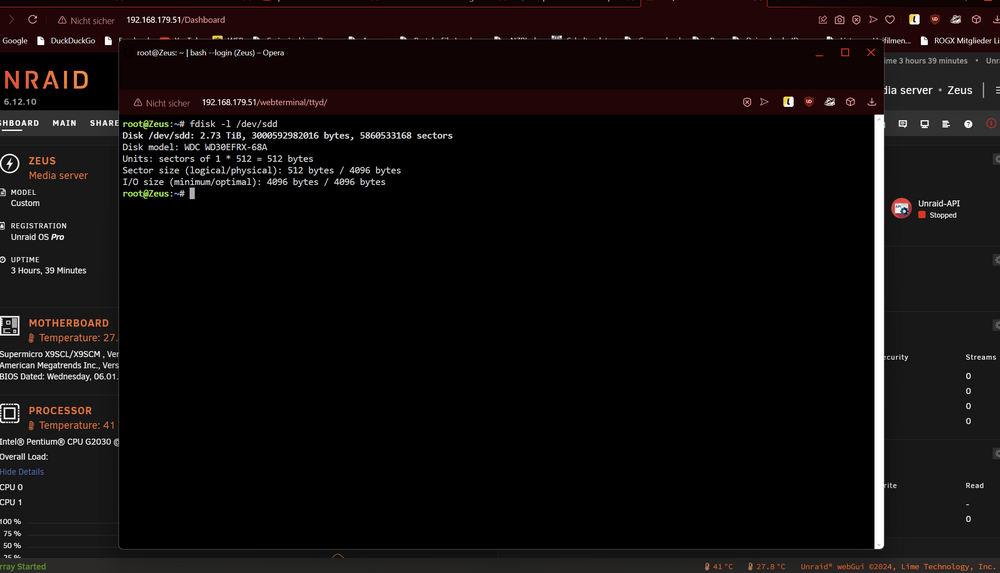Viewport: 1000px width, 573px height.
Task: Click the Motherboard panel icon
Action: coord(10,326)
